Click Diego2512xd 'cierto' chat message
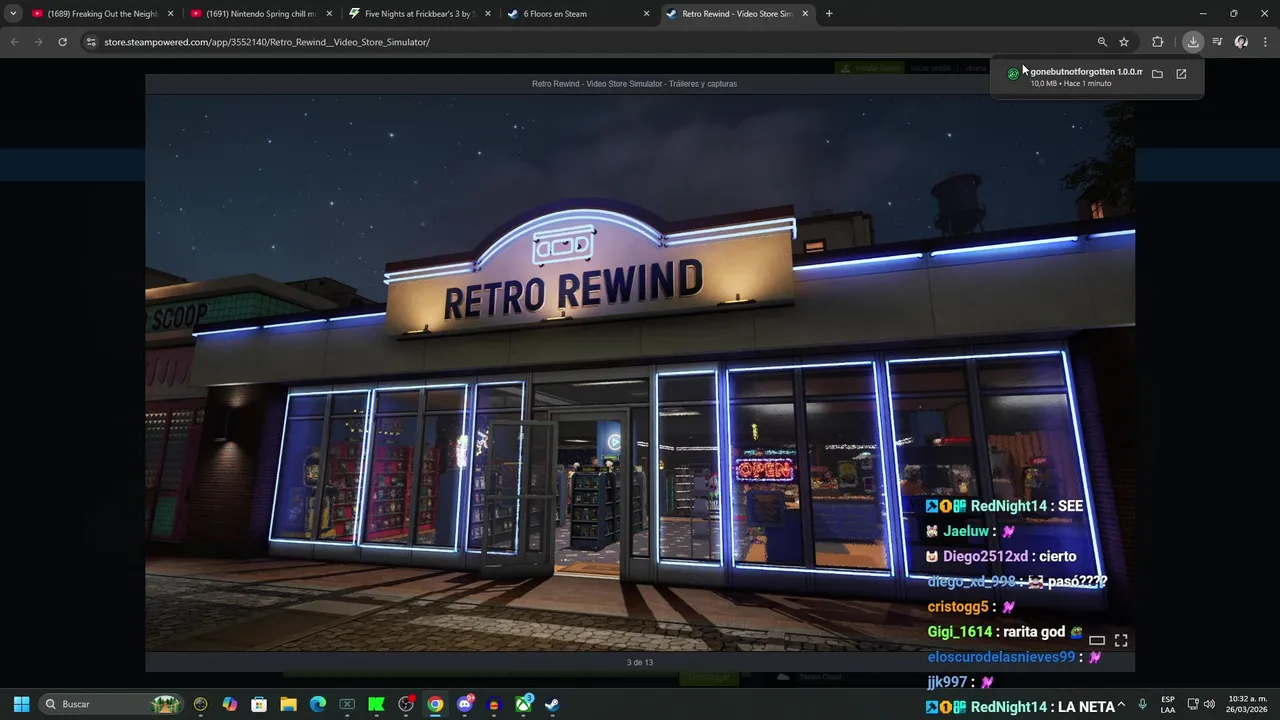 click(1001, 556)
